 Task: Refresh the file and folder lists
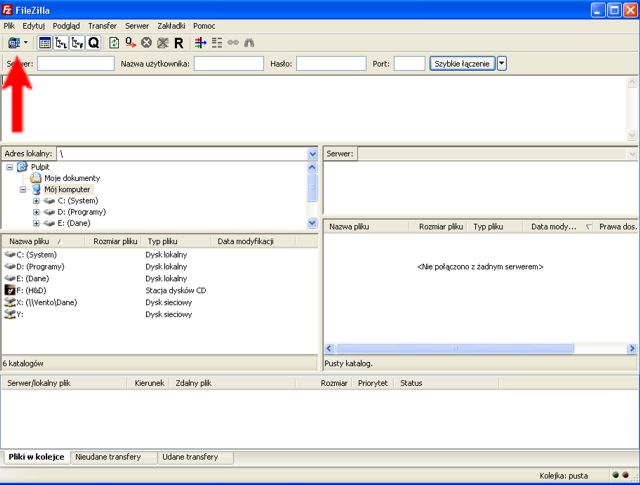click(x=114, y=42)
